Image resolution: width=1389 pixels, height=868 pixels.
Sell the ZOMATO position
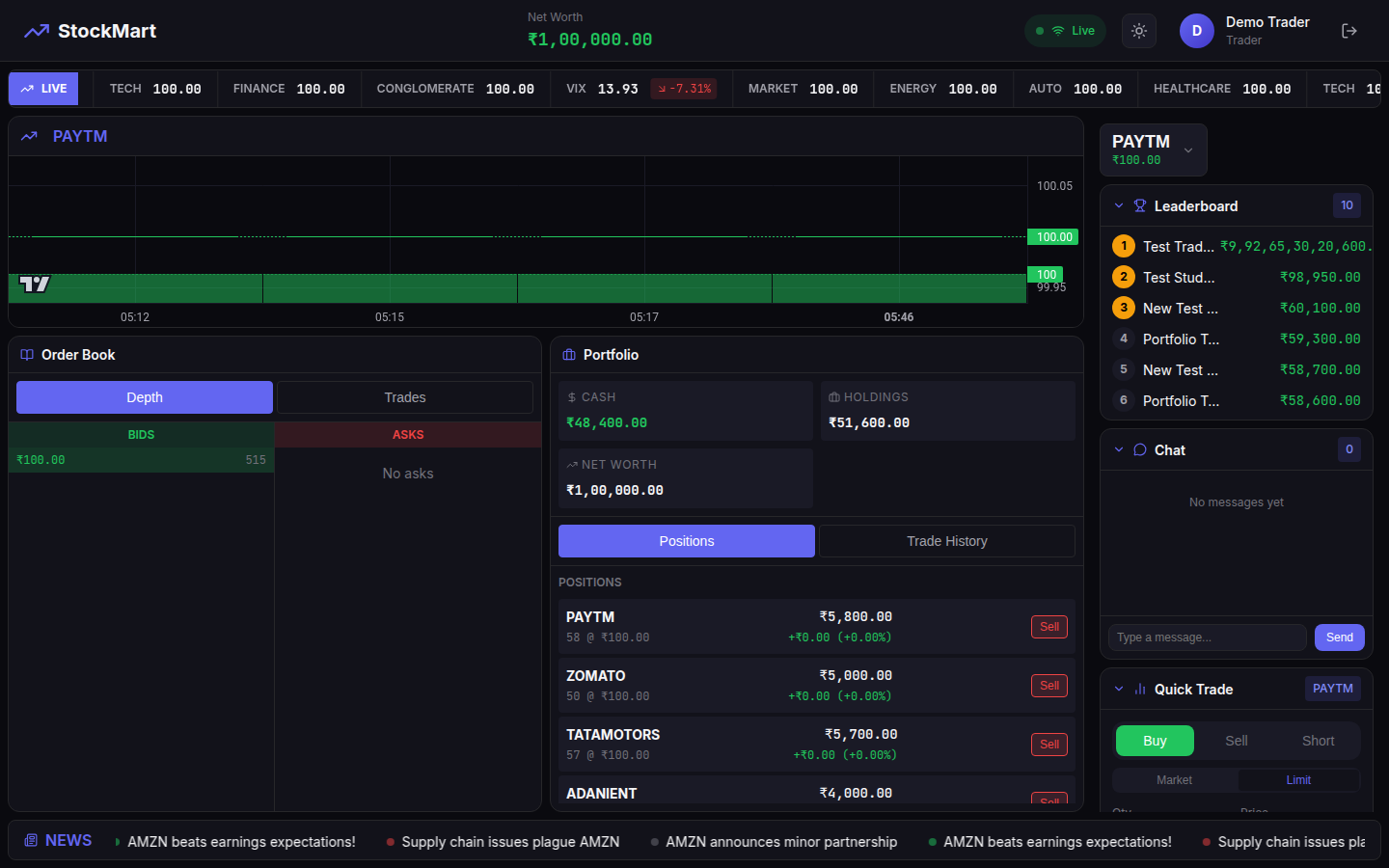[1049, 685]
